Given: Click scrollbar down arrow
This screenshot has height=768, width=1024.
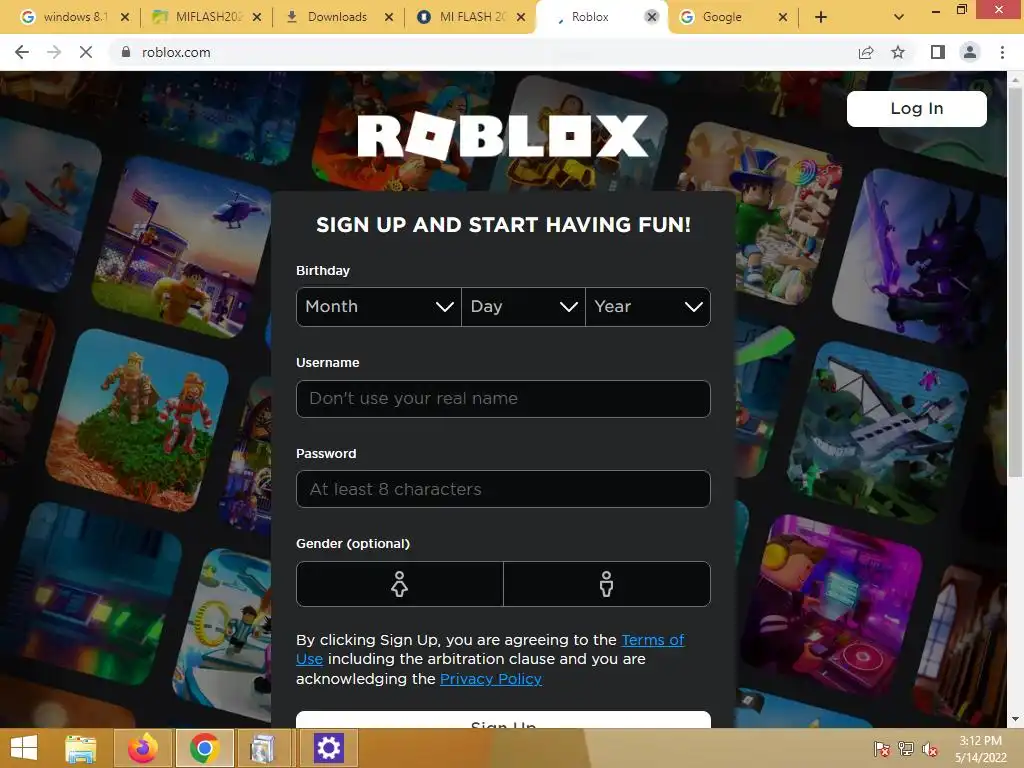Looking at the screenshot, I should [x=1015, y=720].
